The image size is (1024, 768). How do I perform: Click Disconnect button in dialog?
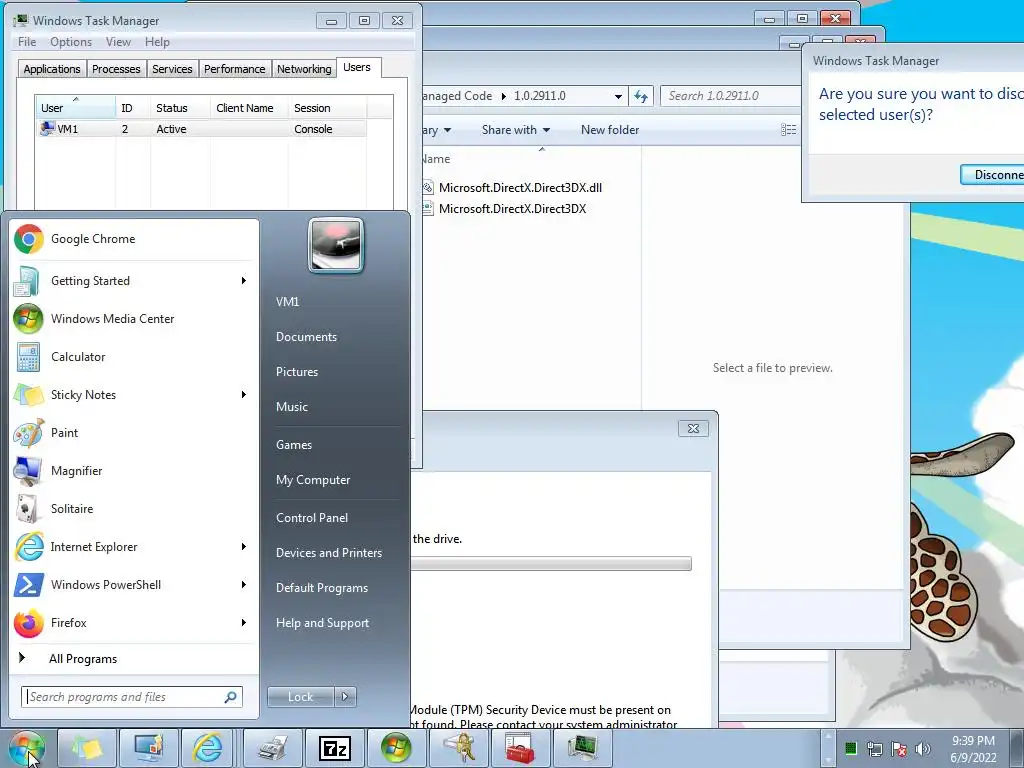(x=993, y=174)
